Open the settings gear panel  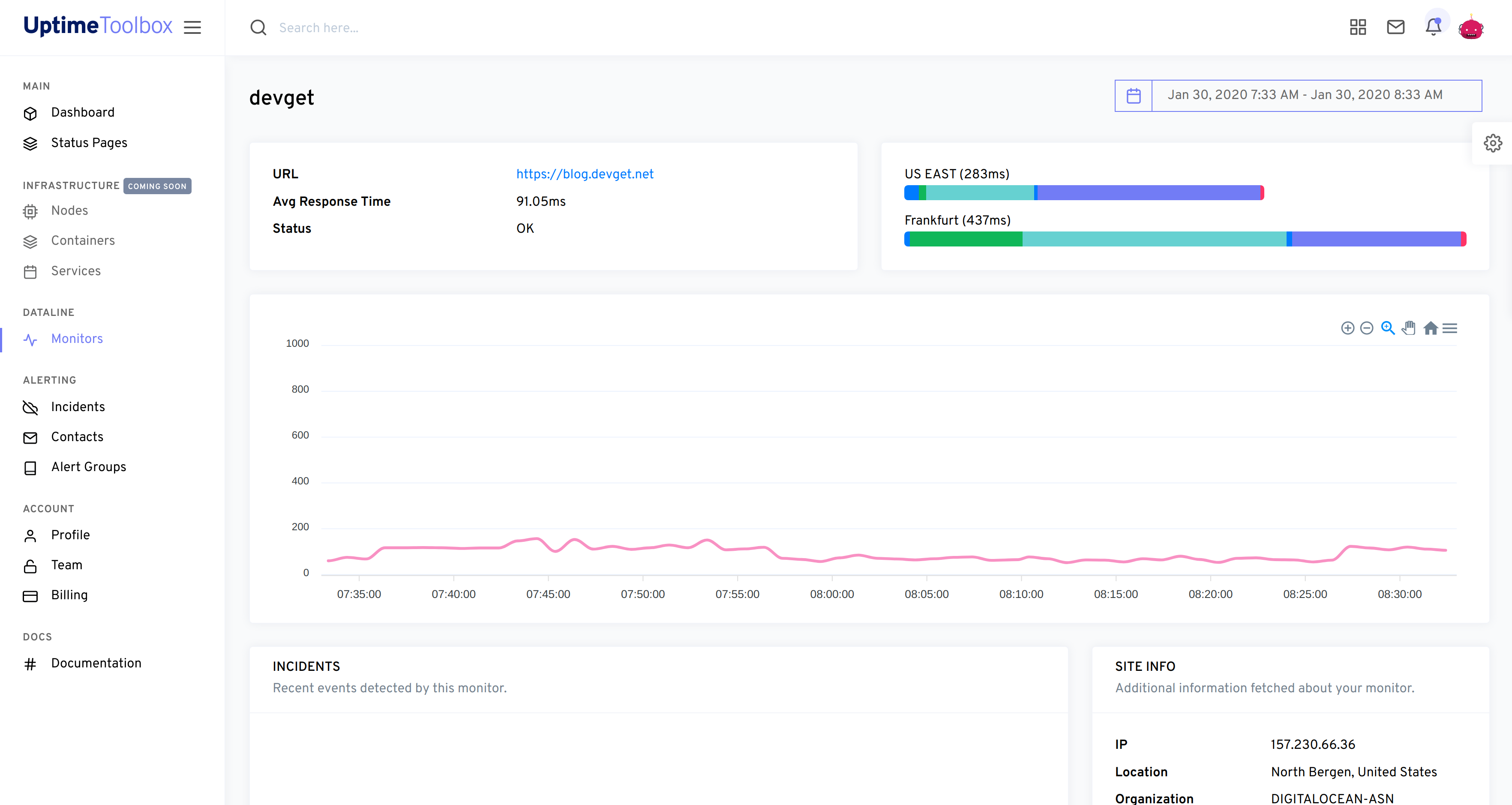(x=1493, y=143)
